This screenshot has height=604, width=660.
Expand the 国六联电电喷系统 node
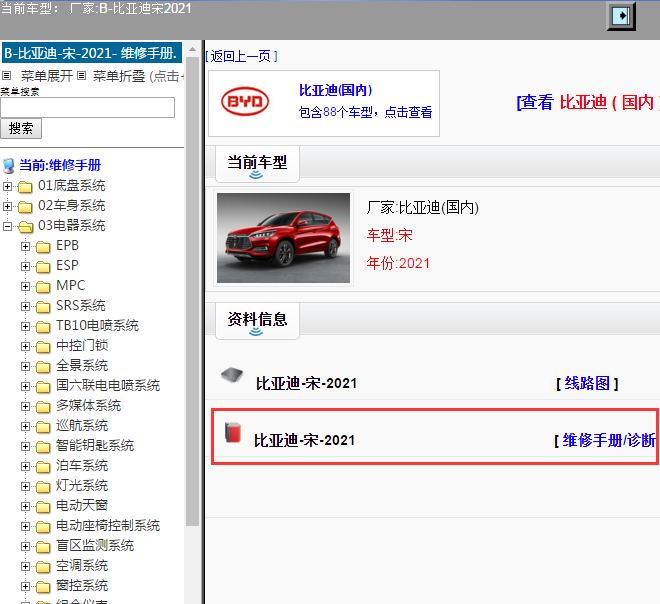point(25,386)
